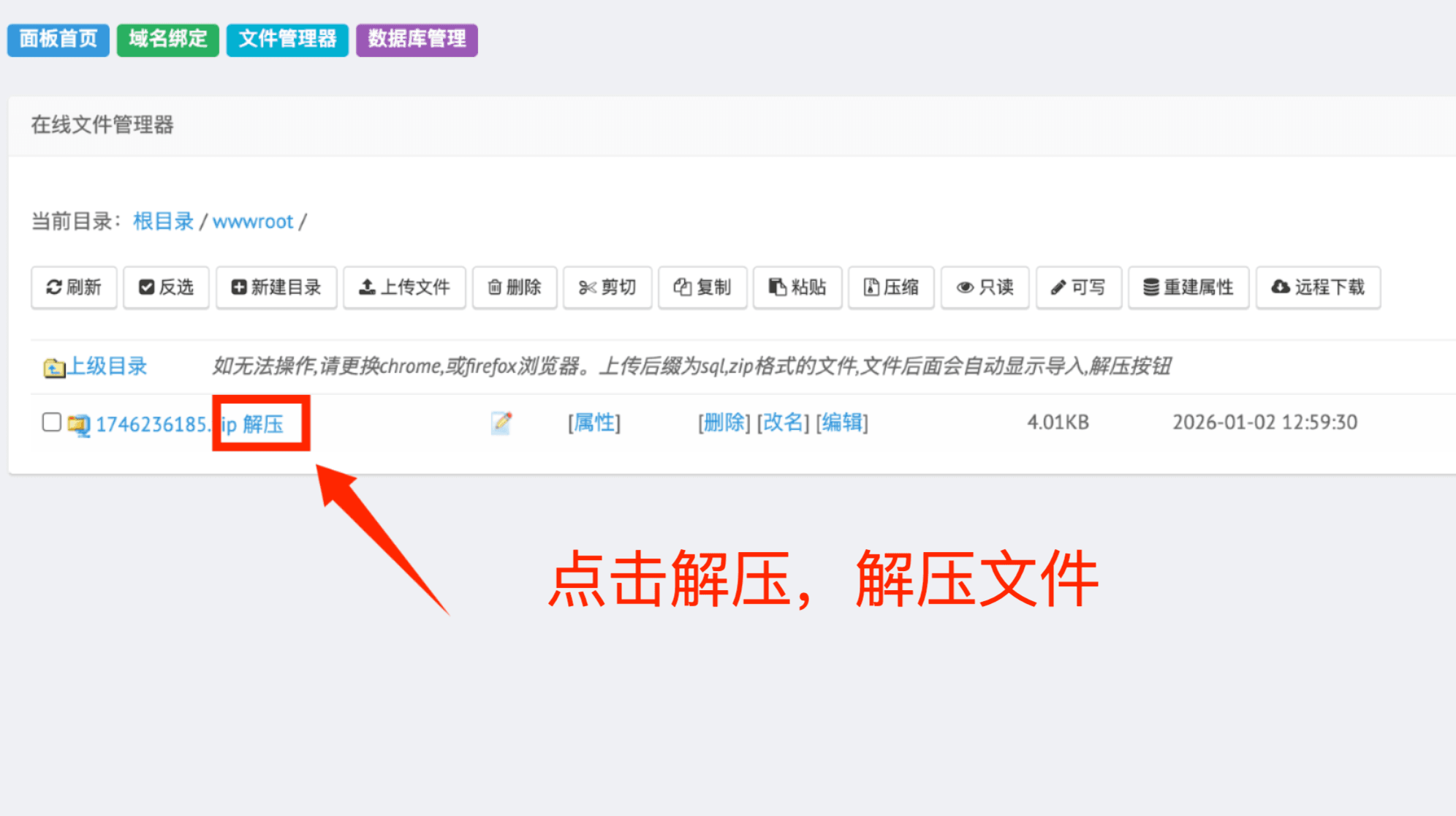Viewport: 1456px width, 816px height.
Task: Click the 上传文件 upload button
Action: tap(404, 287)
